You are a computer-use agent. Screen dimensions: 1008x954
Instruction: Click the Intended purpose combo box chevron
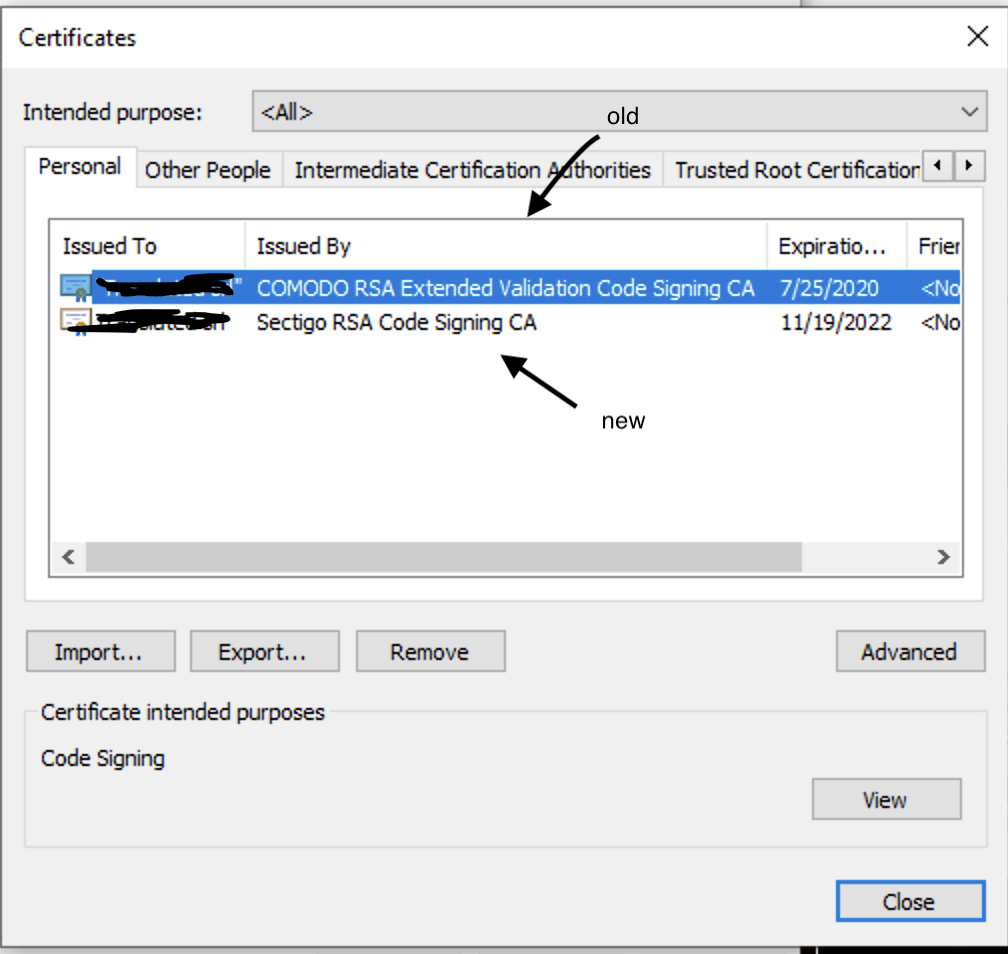pos(969,111)
